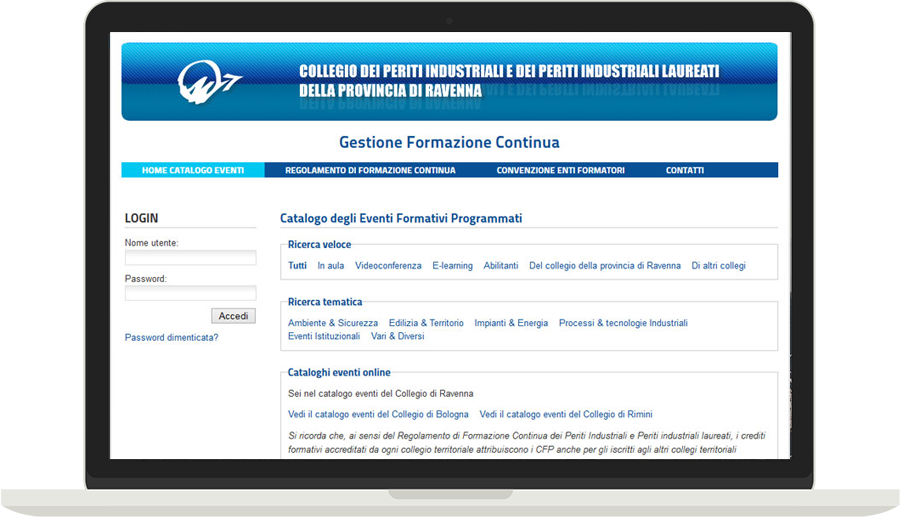Click the Gestione Formazione Continua heading
This screenshot has width=900, height=517.
[449, 142]
